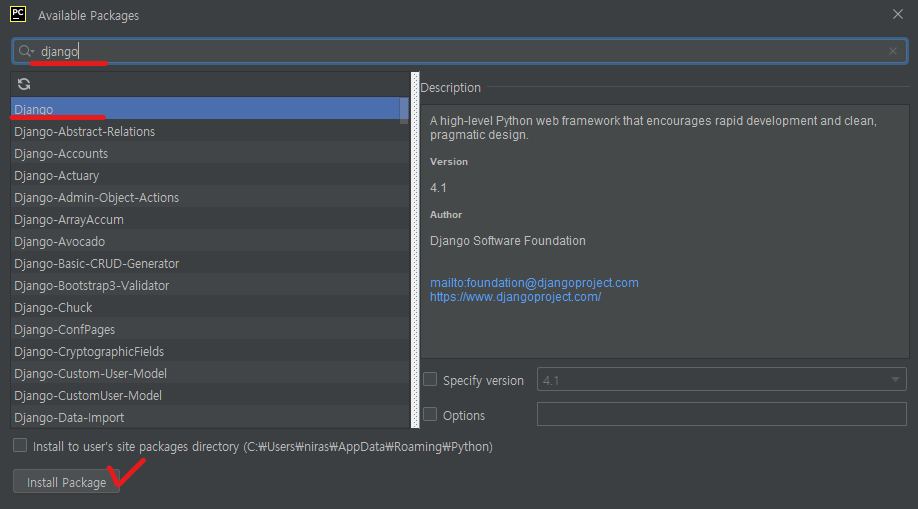Screen dimensions: 918x509
Task: Click the splitter handle between list and description
Action: [x=415, y=250]
